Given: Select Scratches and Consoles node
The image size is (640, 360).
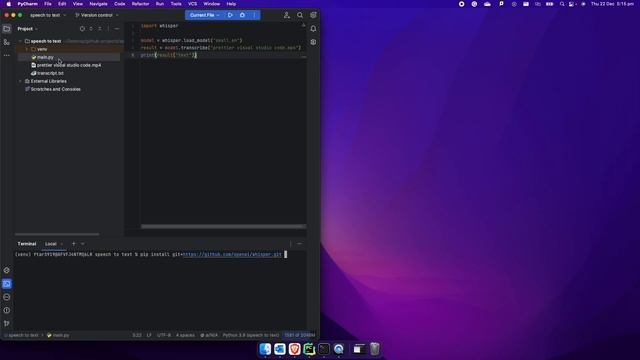Looking at the screenshot, I should click(56, 89).
